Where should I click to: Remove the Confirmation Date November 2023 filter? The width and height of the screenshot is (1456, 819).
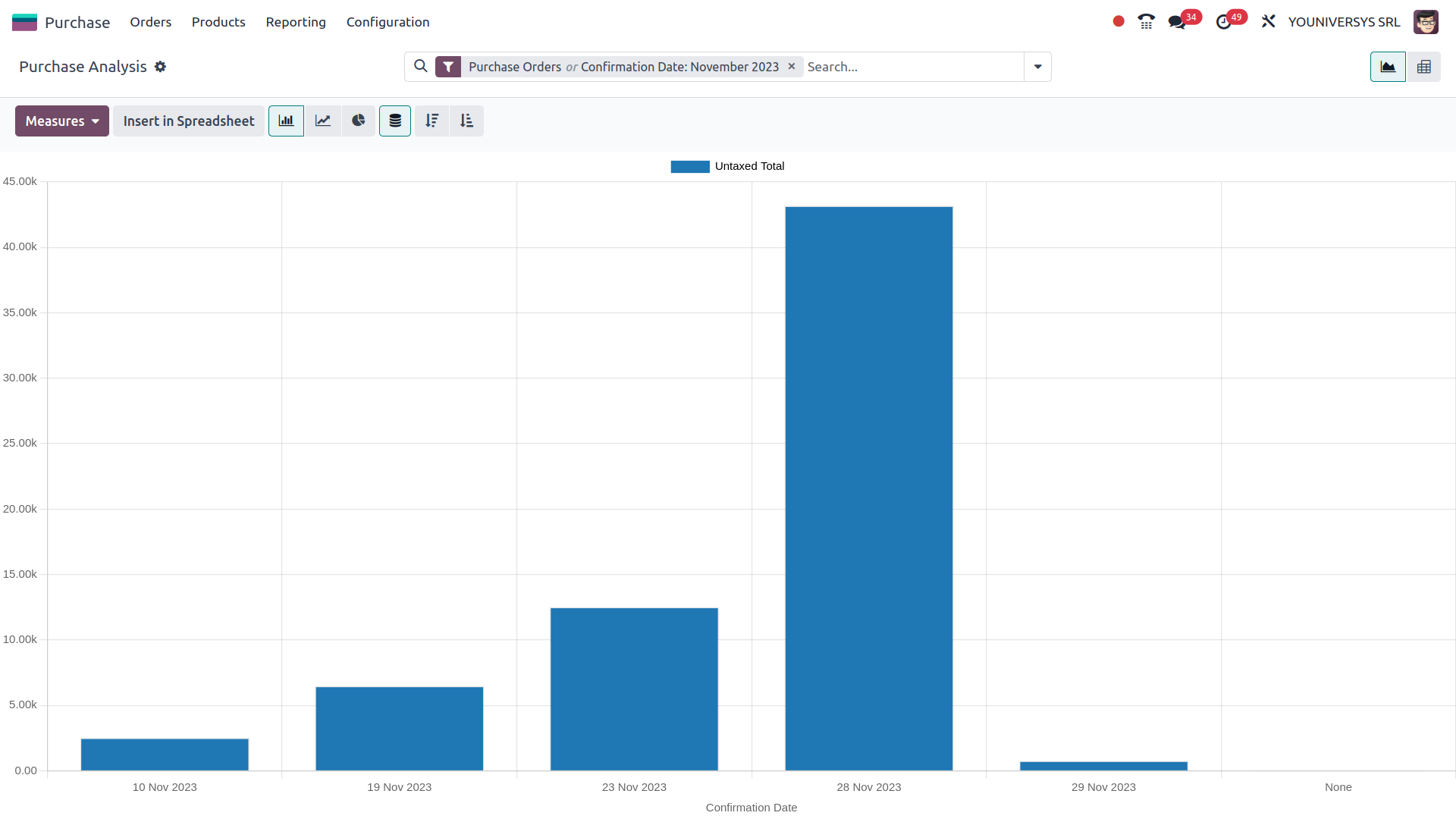(791, 67)
